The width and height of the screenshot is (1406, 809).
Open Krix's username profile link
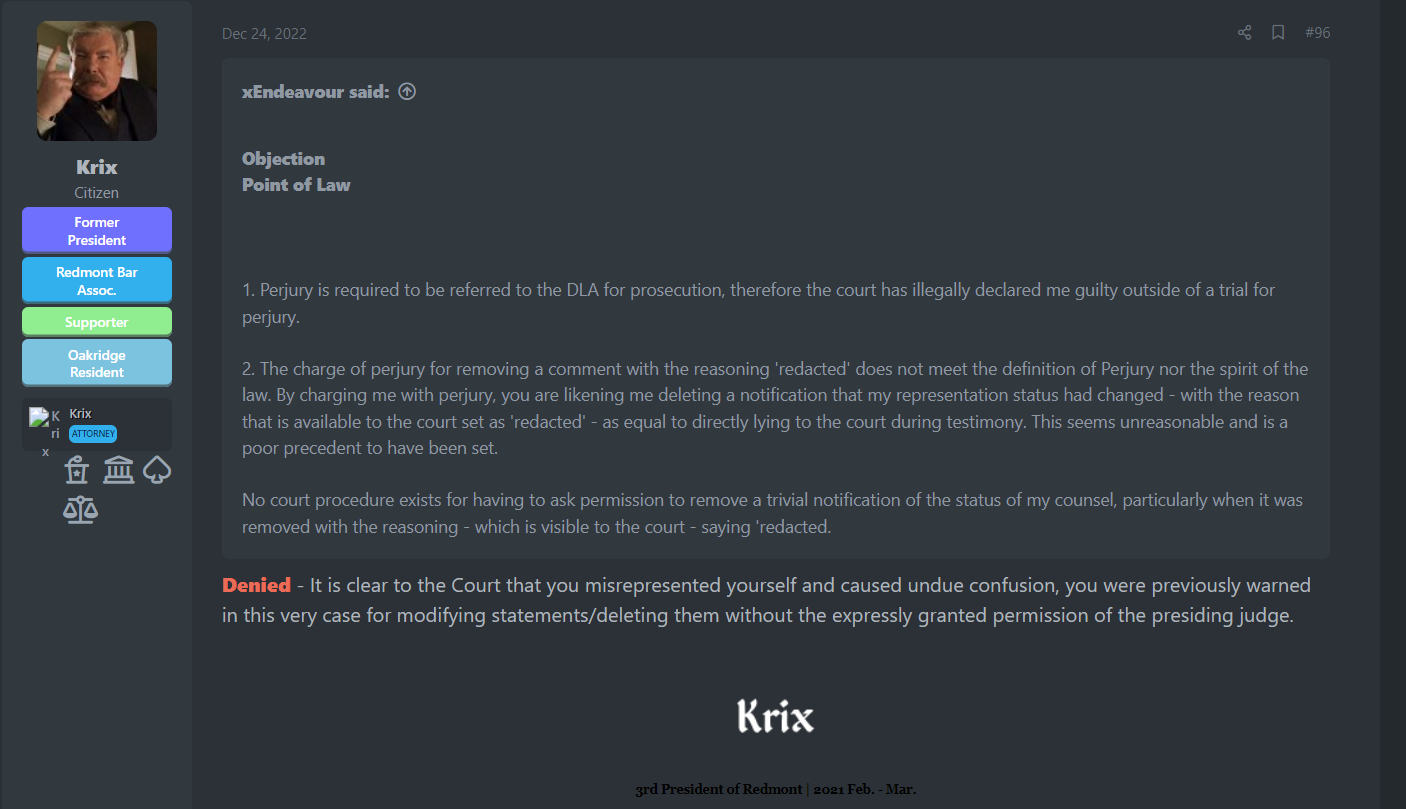coord(97,167)
